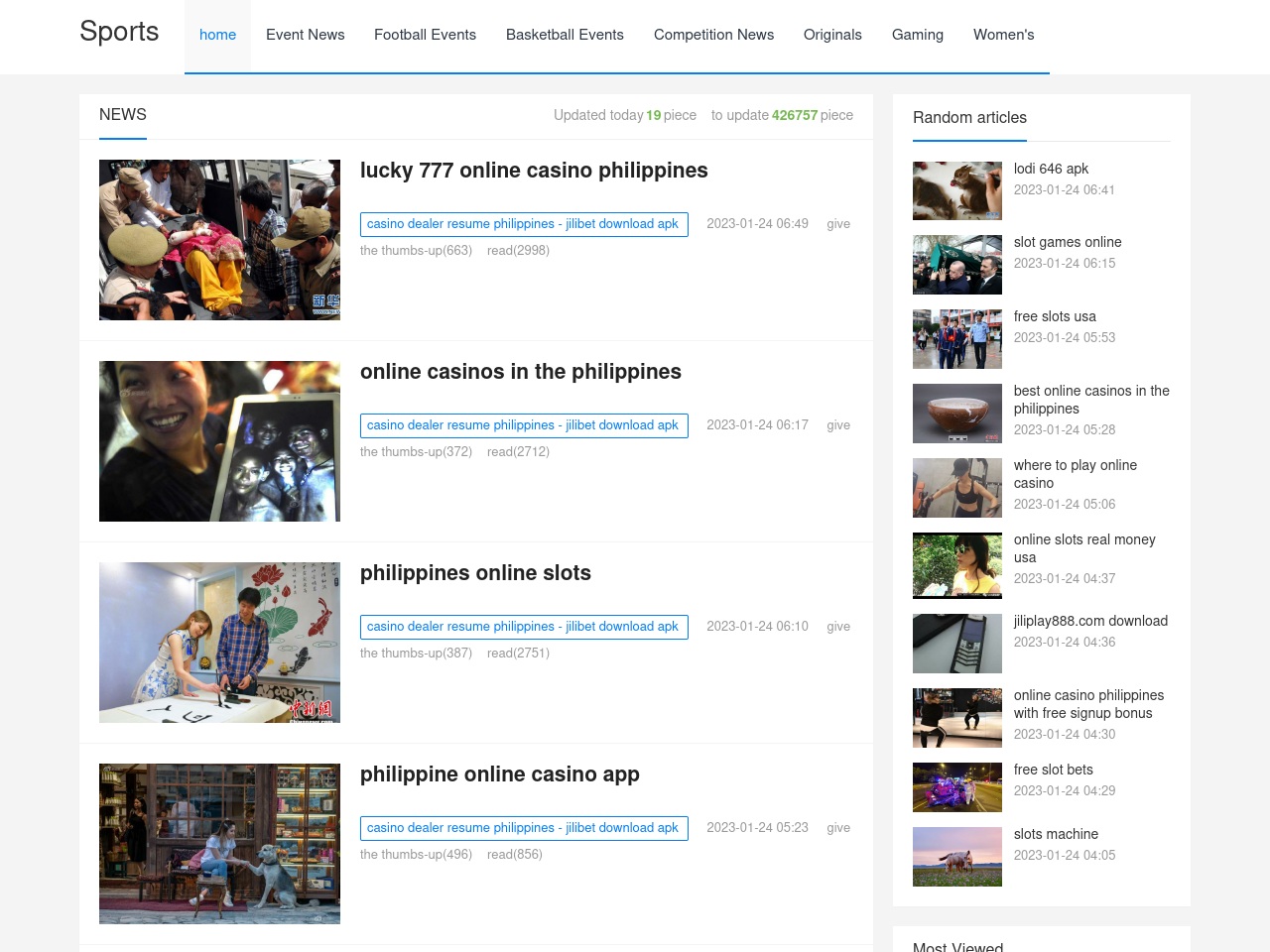This screenshot has width=1270, height=952.
Task: Open 'where to play online casino' link
Action: (1076, 475)
